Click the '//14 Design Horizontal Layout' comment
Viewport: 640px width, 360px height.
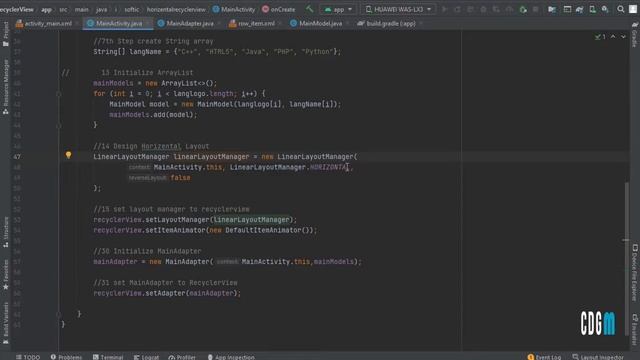click(151, 146)
